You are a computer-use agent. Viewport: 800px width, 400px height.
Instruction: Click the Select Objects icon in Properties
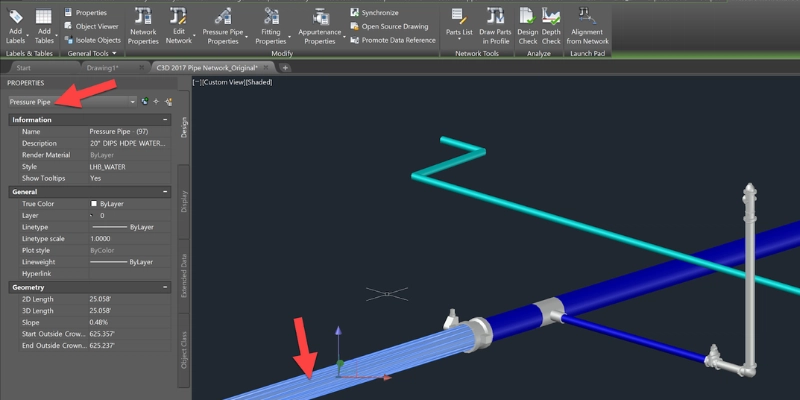(x=157, y=102)
